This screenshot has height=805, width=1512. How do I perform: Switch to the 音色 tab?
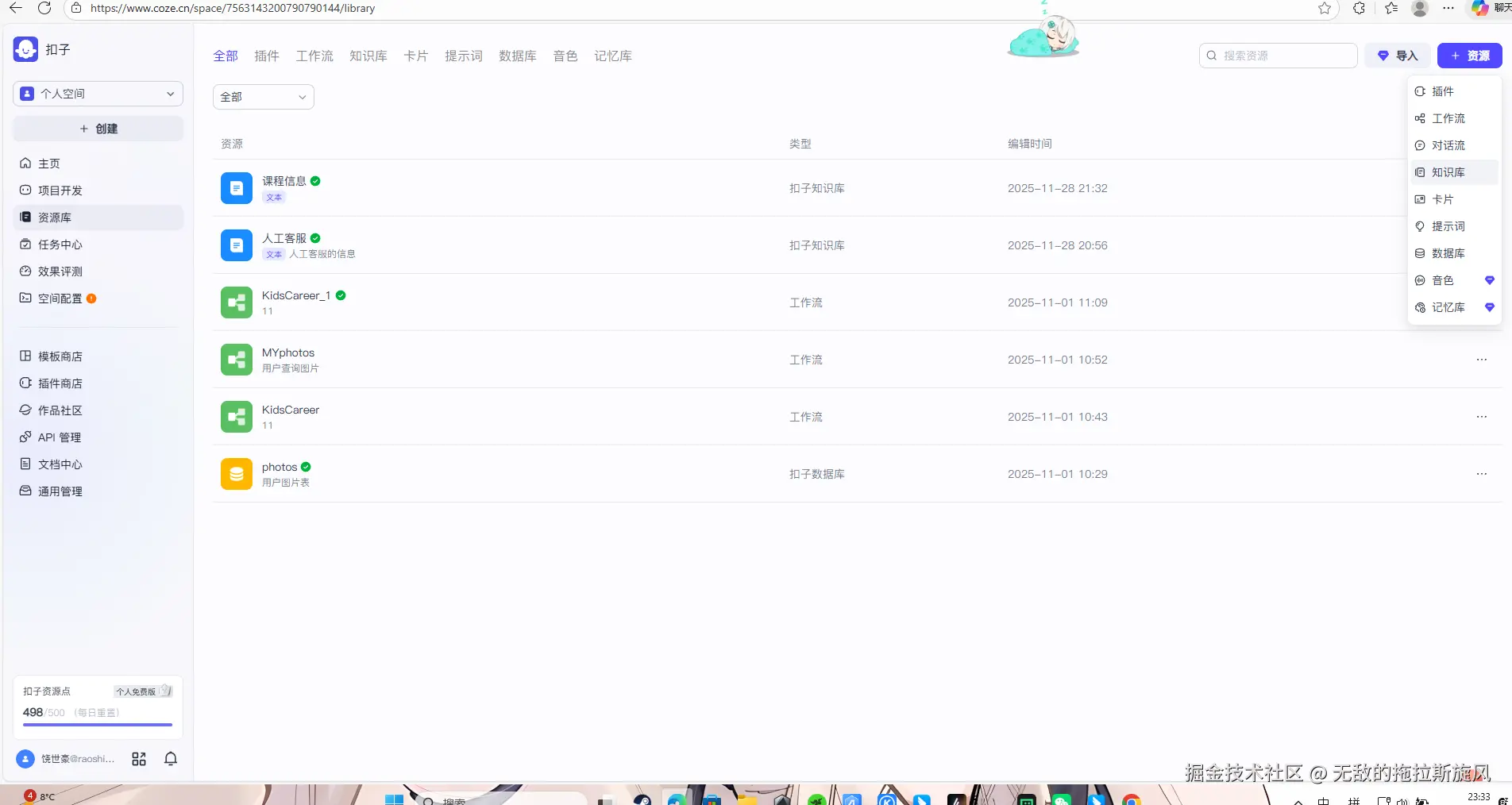tap(565, 56)
